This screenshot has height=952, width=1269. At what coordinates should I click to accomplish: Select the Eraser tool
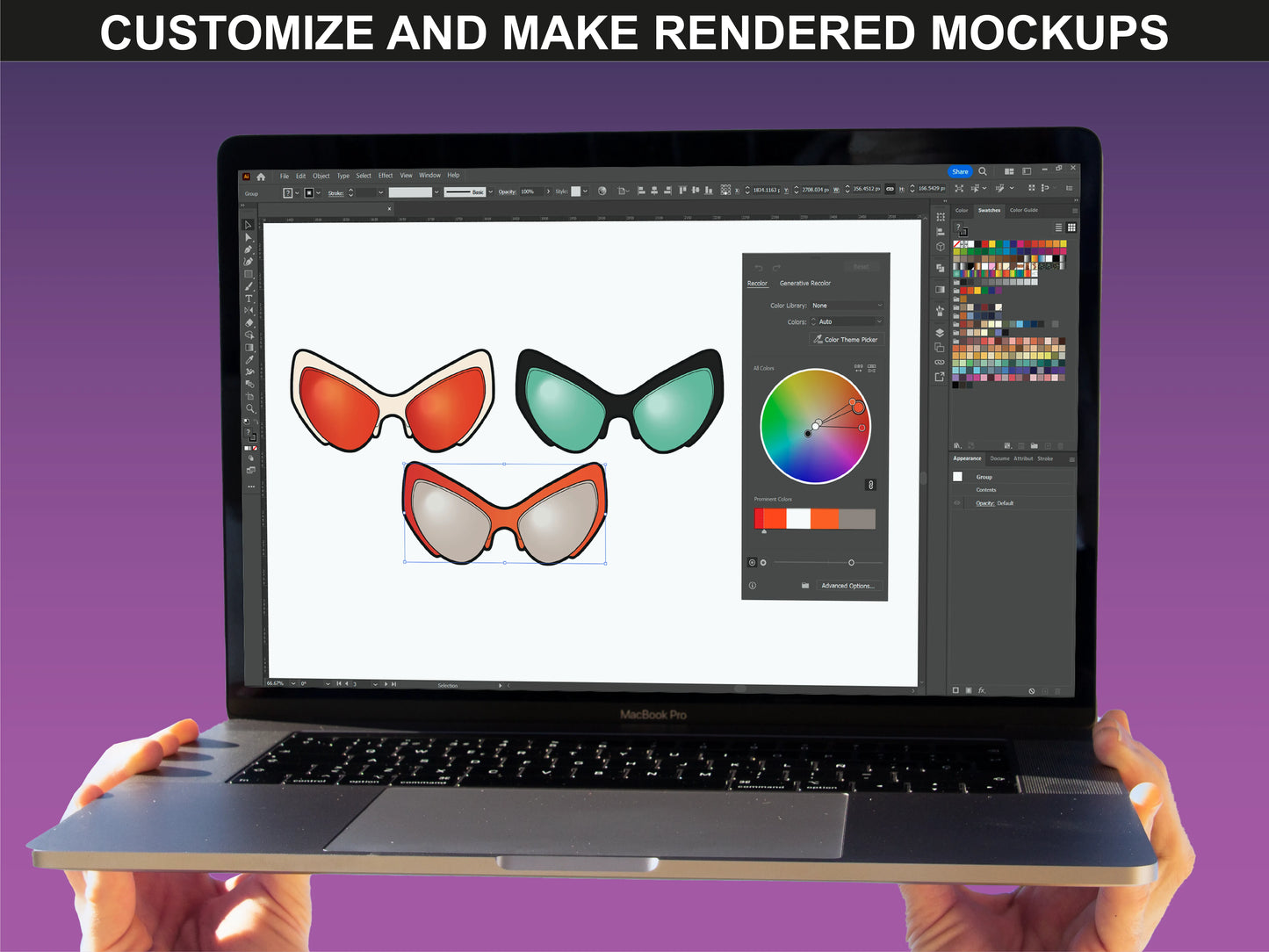(249, 322)
